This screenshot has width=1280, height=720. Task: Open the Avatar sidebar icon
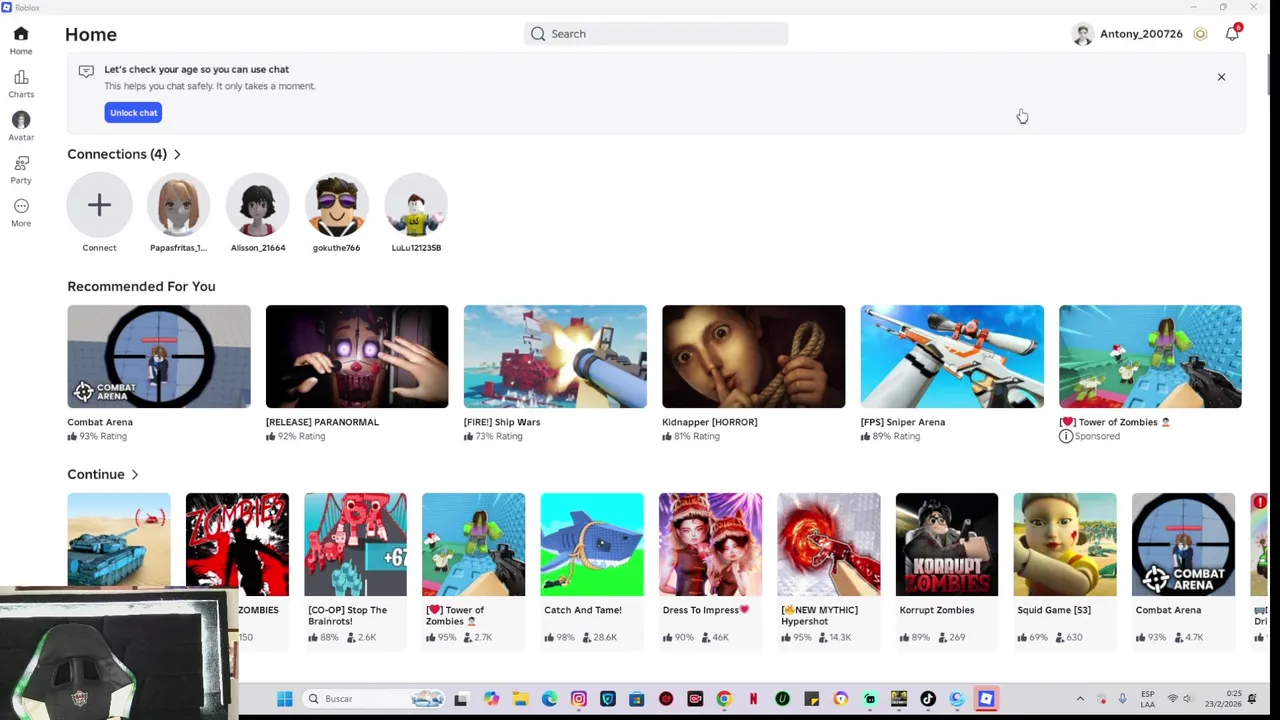[x=21, y=120]
